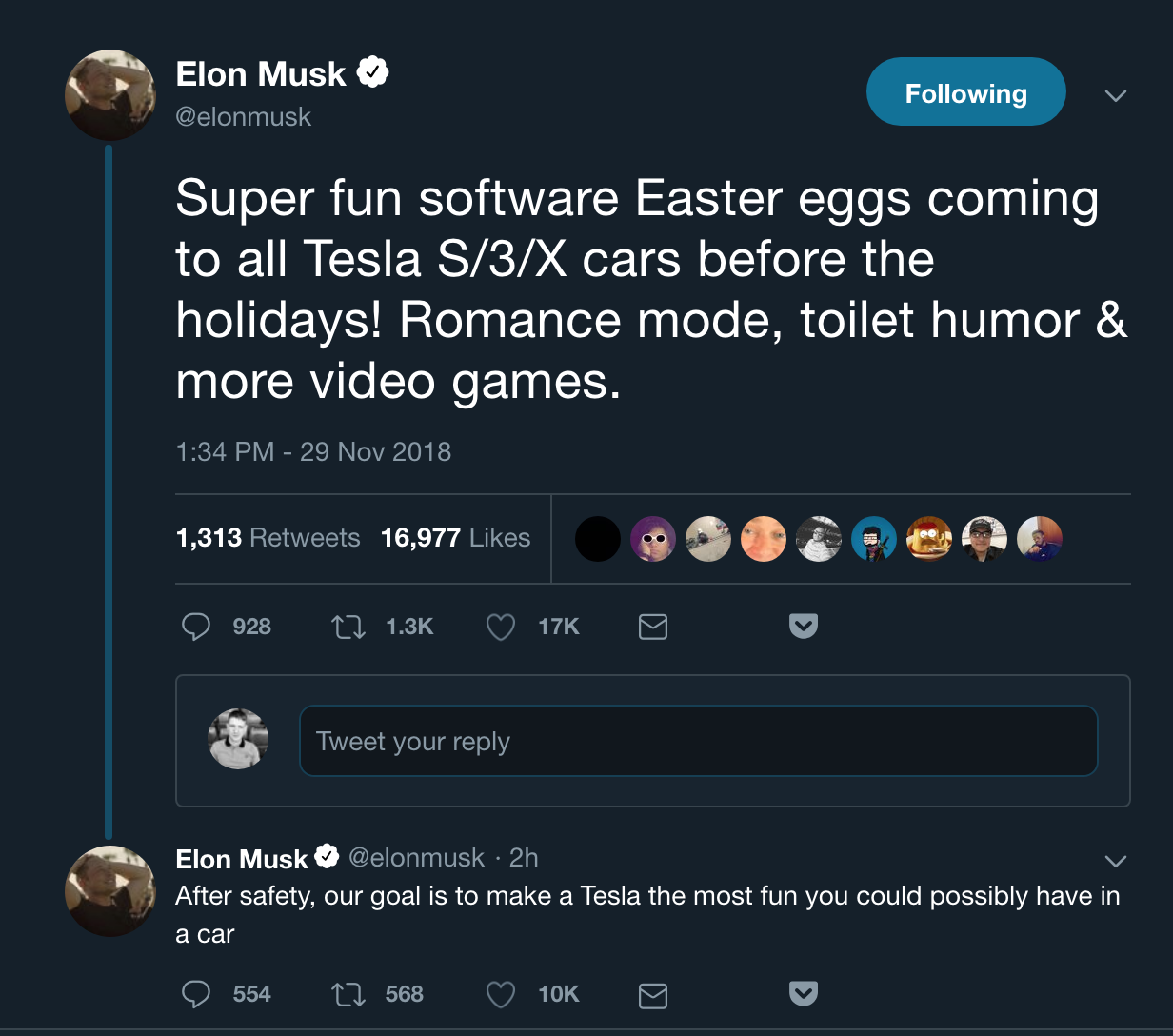1173x1036 pixels.
Task: Like the main tweet about Easter eggs
Action: point(499,627)
